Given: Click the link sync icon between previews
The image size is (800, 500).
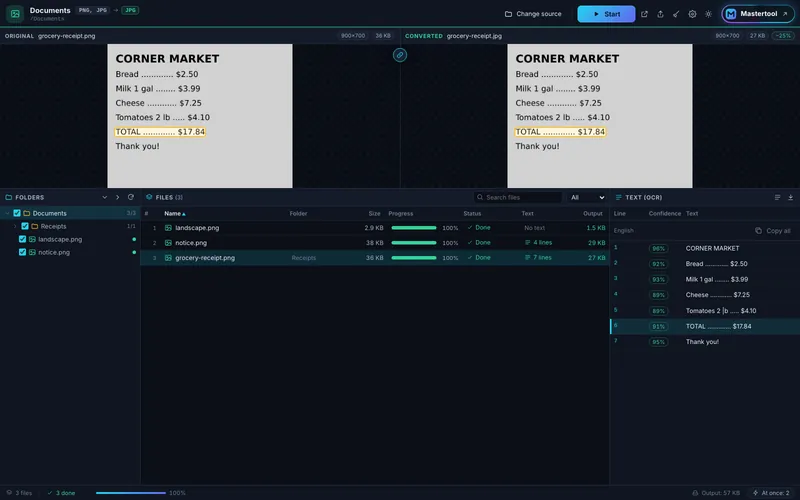Looking at the screenshot, I should point(400,55).
